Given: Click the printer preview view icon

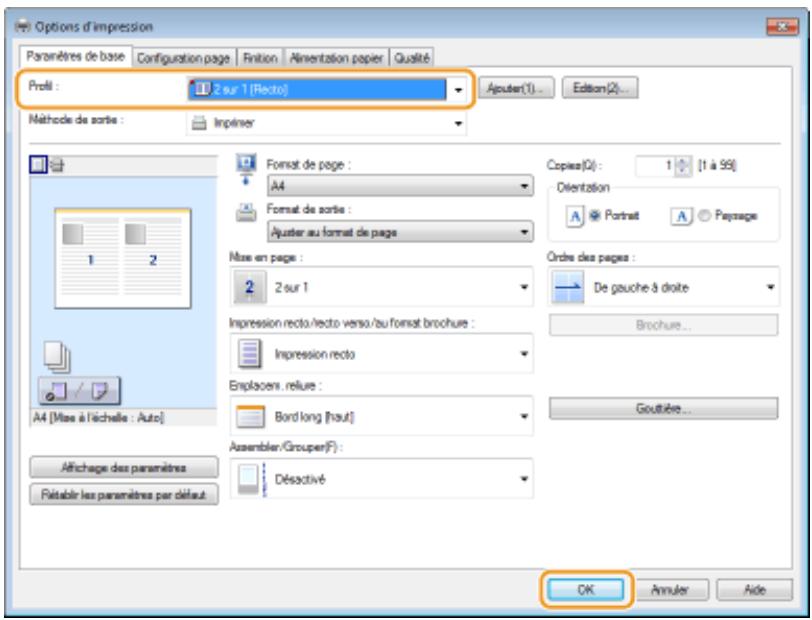Looking at the screenshot, I should point(57,166).
